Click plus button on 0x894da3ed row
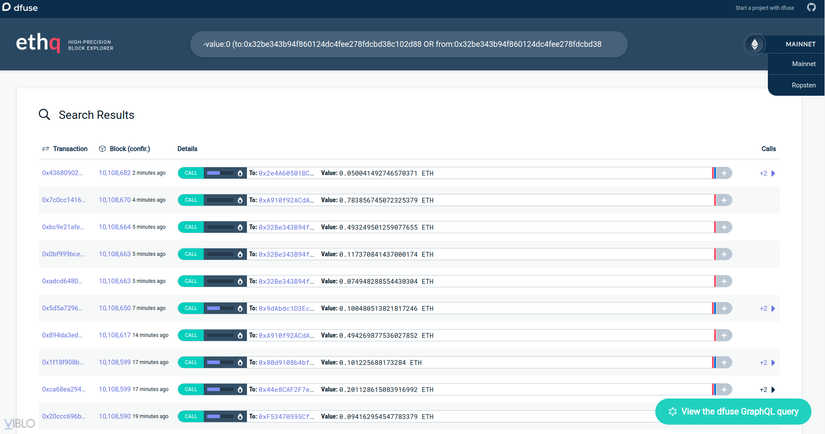Image resolution: width=825 pixels, height=434 pixels. pyautogui.click(x=724, y=335)
